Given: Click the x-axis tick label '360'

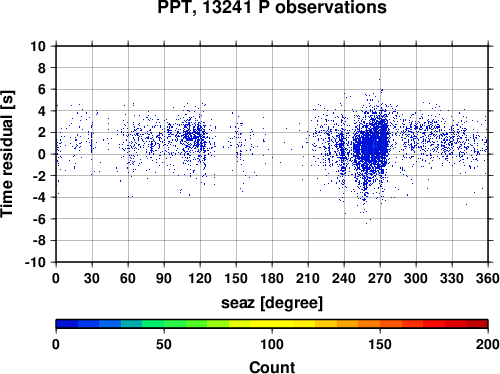Looking at the screenshot, I should coord(488,278).
